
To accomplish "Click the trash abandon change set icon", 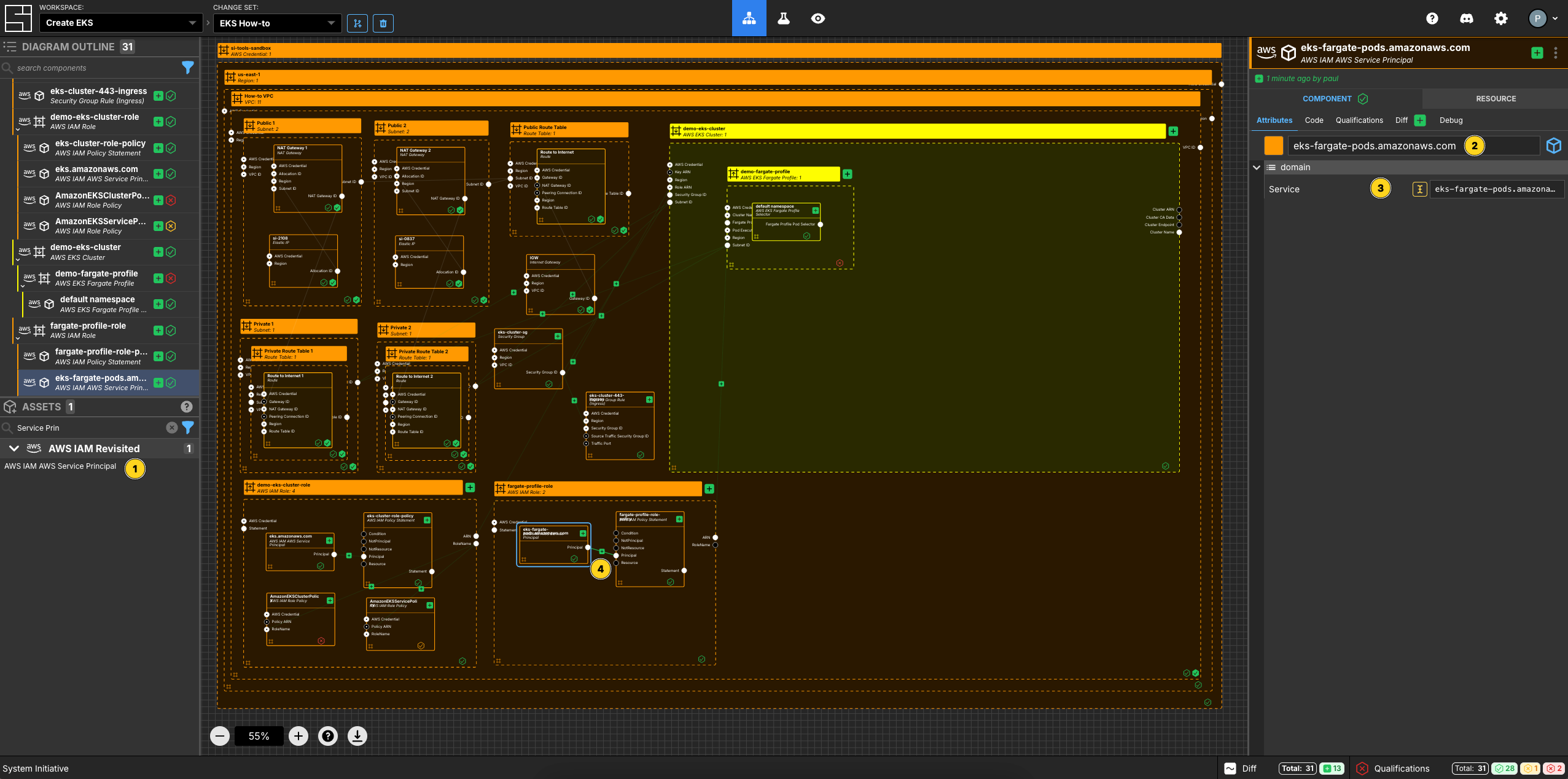I will [383, 23].
